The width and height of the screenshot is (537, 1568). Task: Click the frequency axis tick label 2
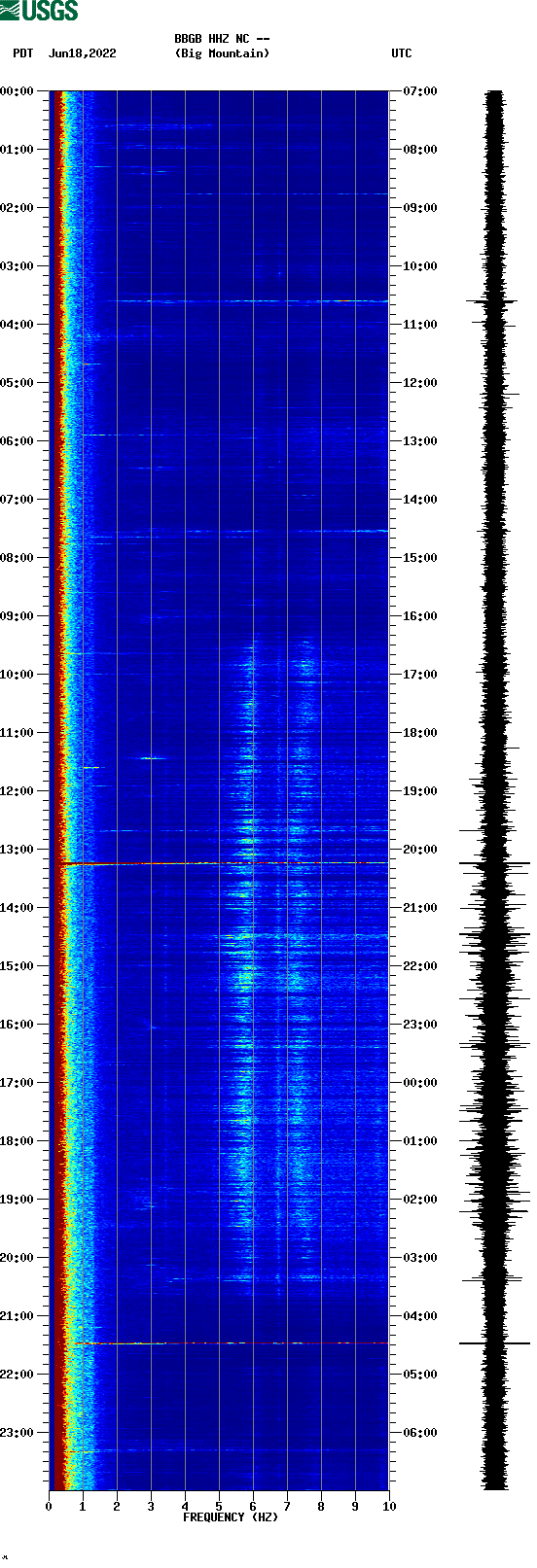pyautogui.click(x=117, y=1507)
